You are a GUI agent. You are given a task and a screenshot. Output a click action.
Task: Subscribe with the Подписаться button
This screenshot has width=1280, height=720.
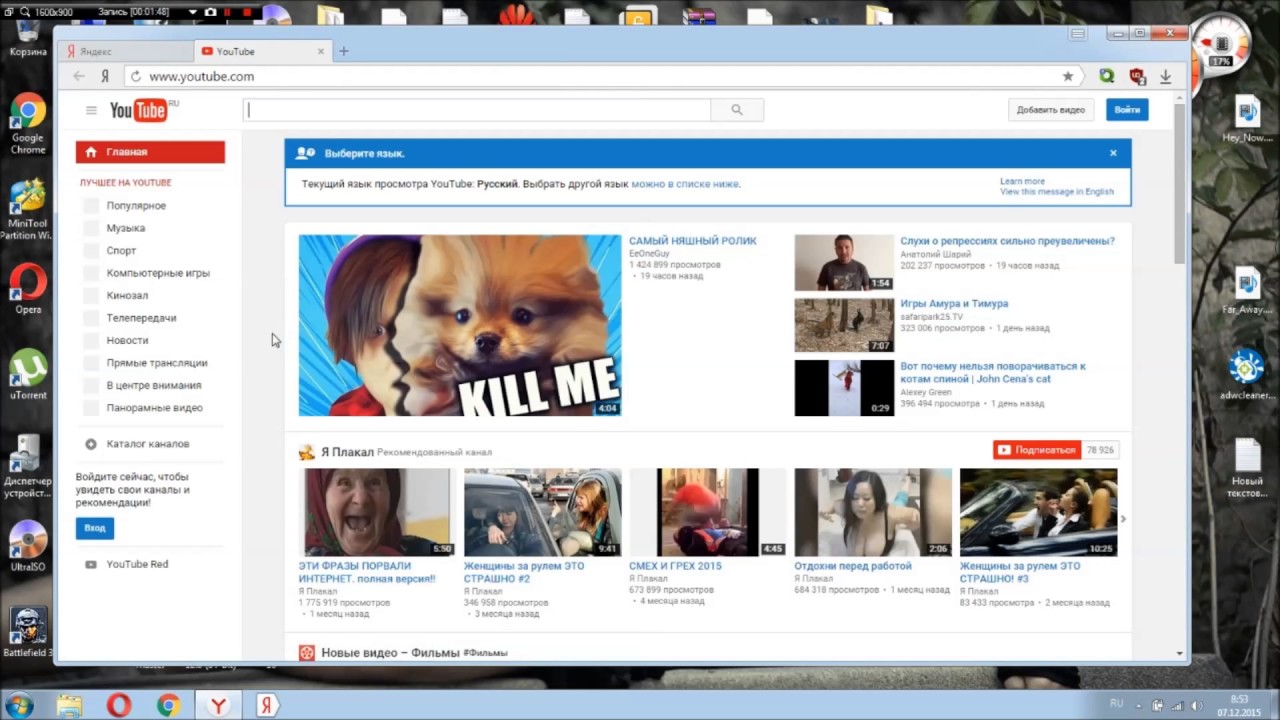point(1037,450)
